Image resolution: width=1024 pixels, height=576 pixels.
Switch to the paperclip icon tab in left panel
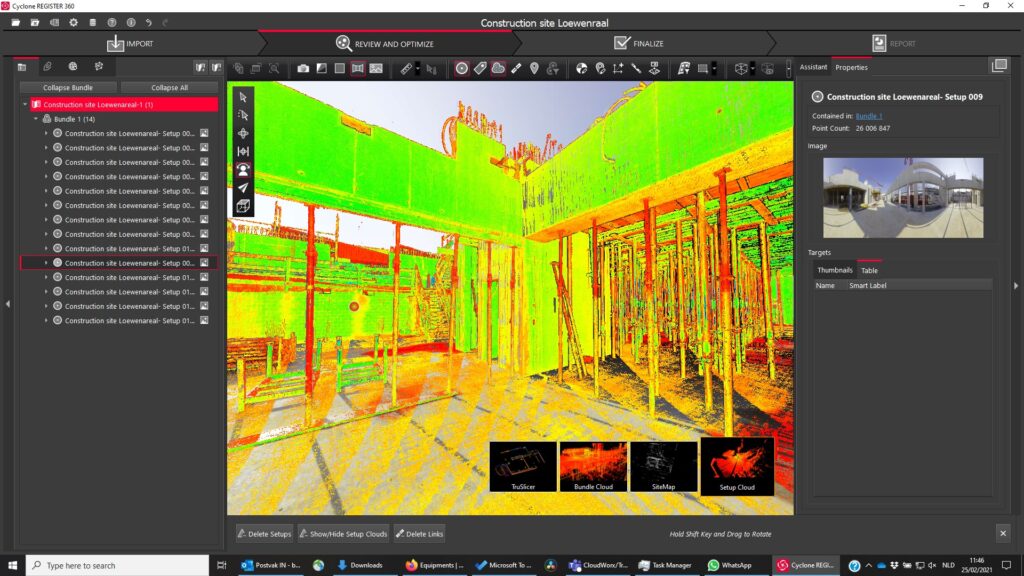click(x=47, y=67)
